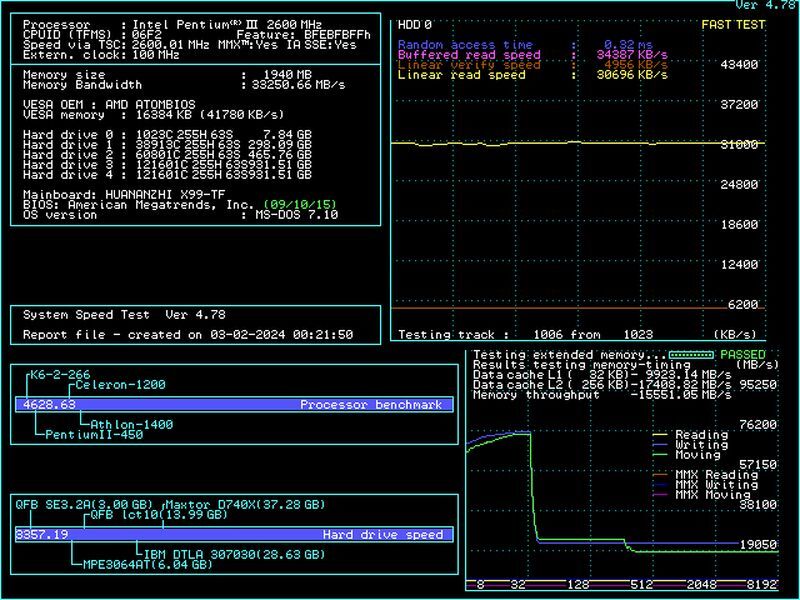
Task: Click the 3357.19 hard drive score
Action: click(42, 535)
